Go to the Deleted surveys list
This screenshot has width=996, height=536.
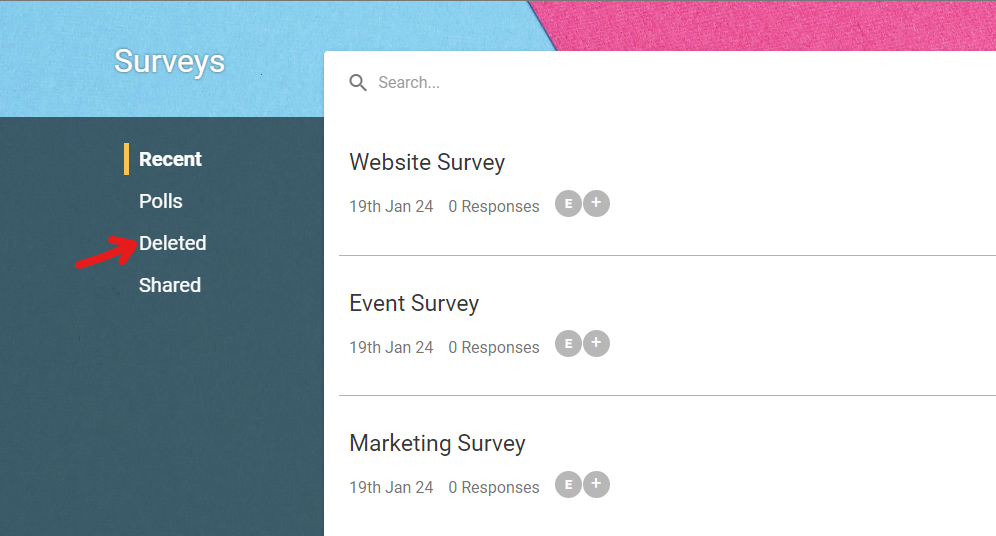pyautogui.click(x=173, y=243)
